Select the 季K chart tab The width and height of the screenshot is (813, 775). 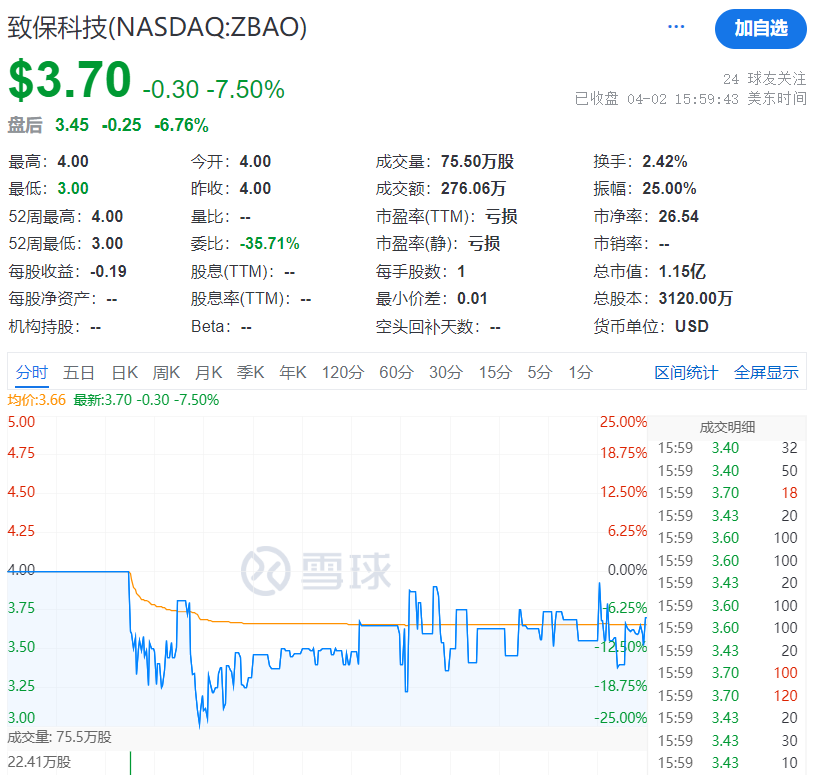point(250,373)
